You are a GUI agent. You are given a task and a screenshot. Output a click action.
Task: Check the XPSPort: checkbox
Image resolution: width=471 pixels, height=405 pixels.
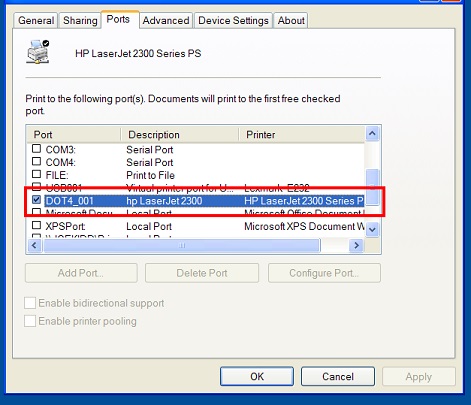(36, 225)
